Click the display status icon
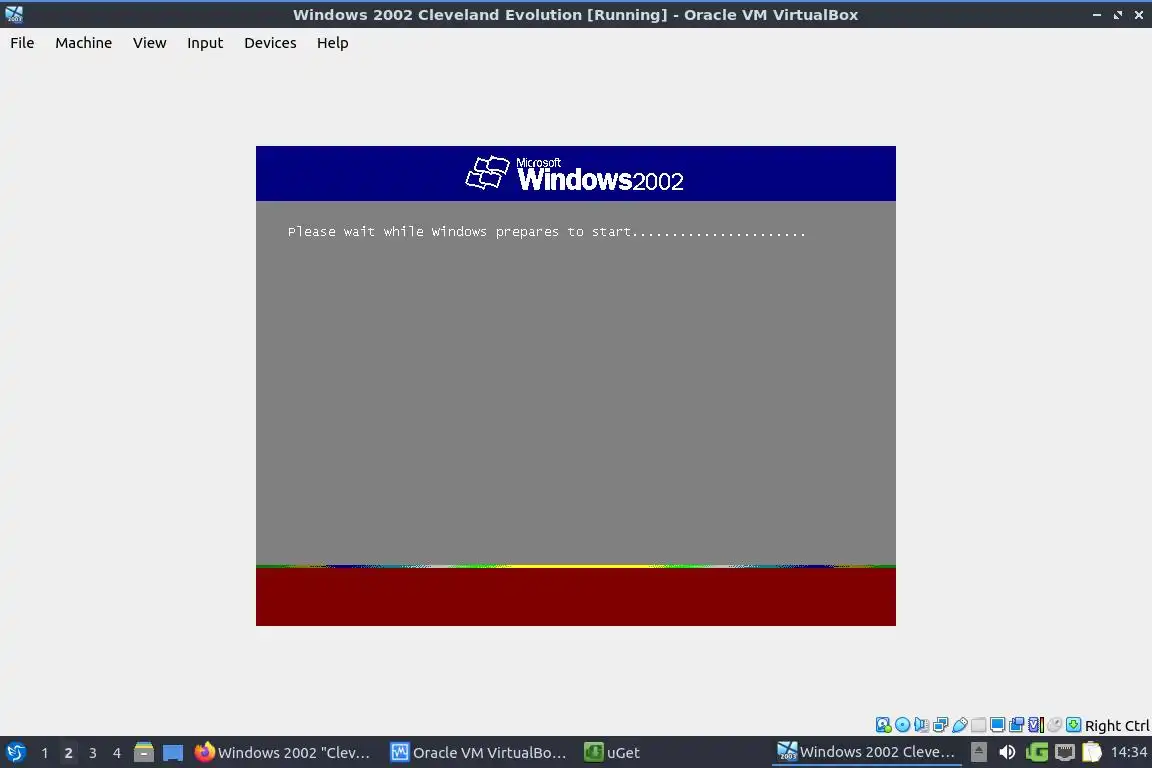Image resolution: width=1152 pixels, height=768 pixels. pyautogui.click(x=997, y=725)
